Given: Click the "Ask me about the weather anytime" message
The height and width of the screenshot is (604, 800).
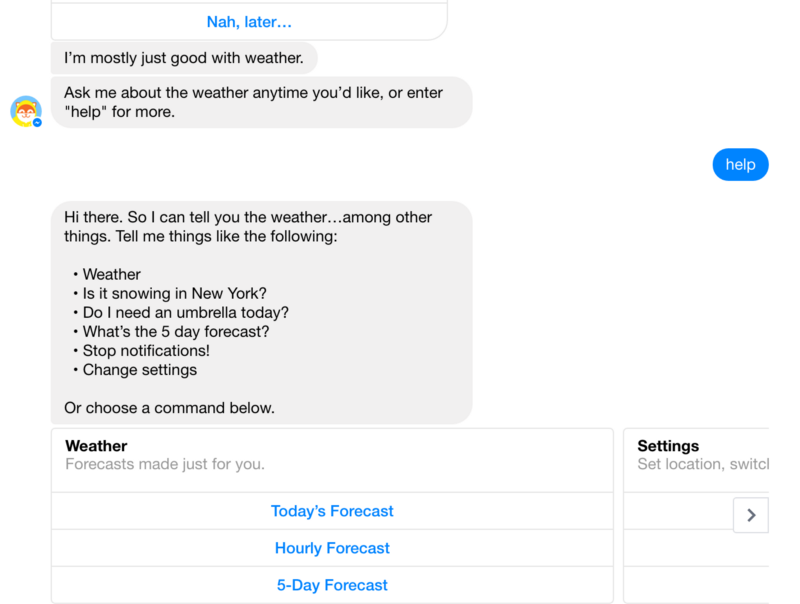Looking at the screenshot, I should click(x=253, y=93).
